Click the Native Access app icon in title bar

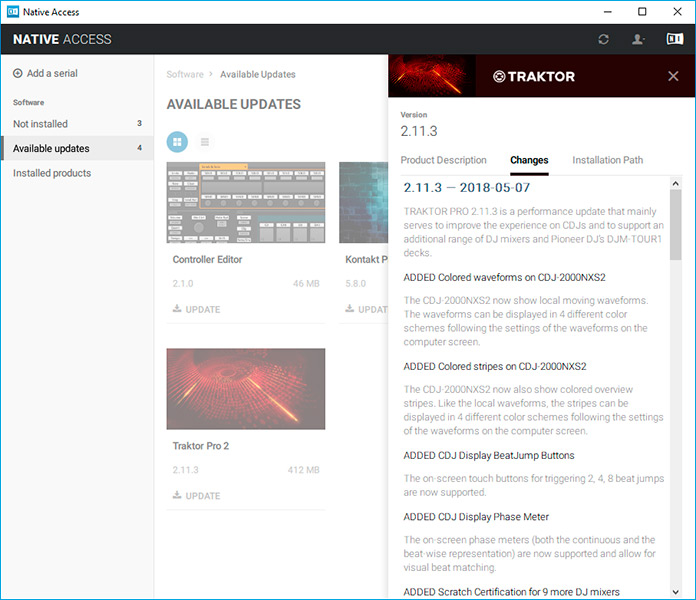(x=13, y=12)
